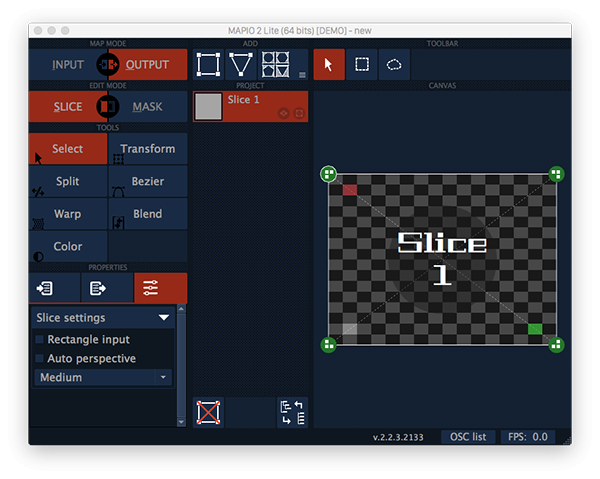The width and height of the screenshot is (600, 479).
Task: Click the FPS 0.0 indicator
Action: [x=528, y=437]
